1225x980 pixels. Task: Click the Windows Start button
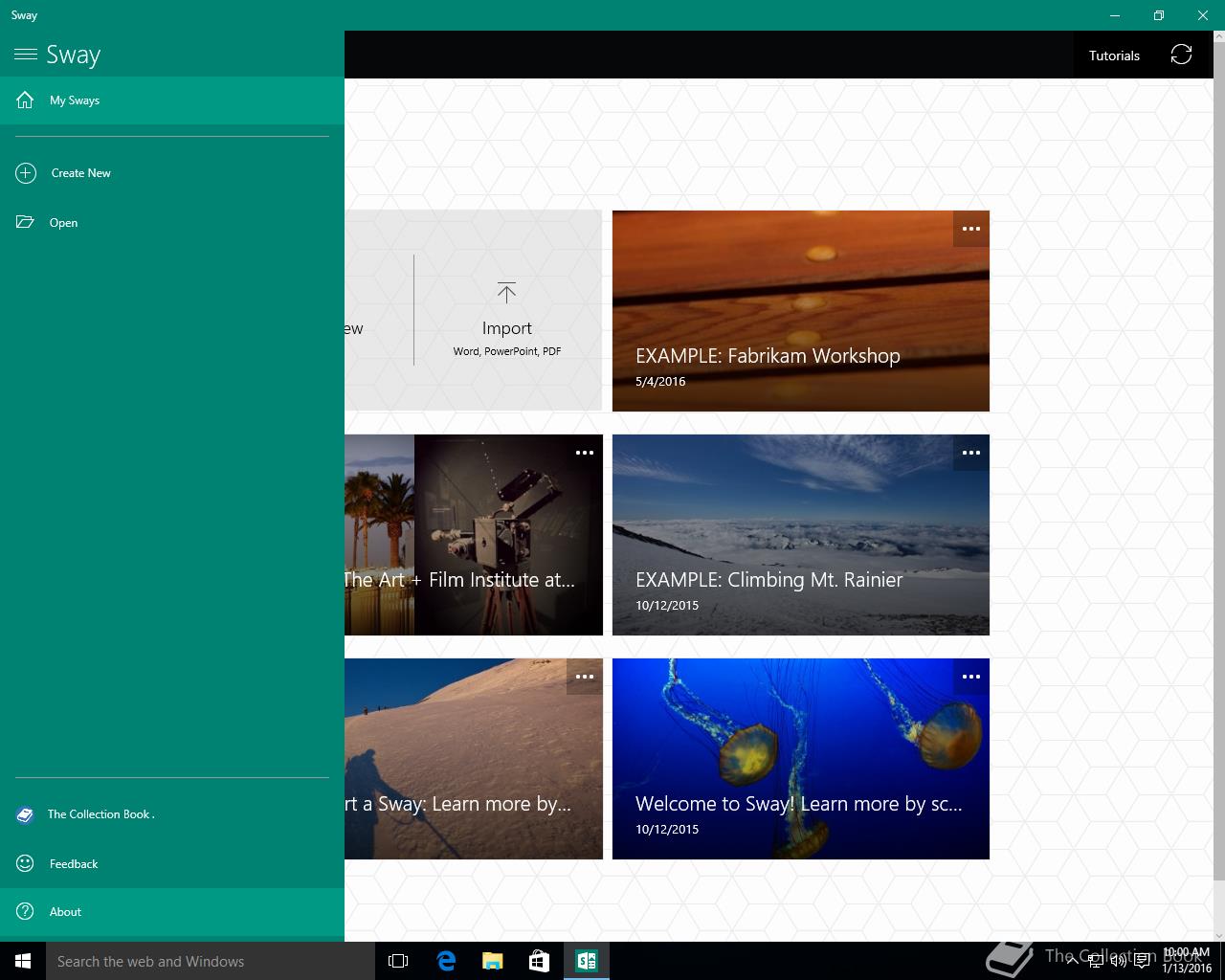click(23, 961)
